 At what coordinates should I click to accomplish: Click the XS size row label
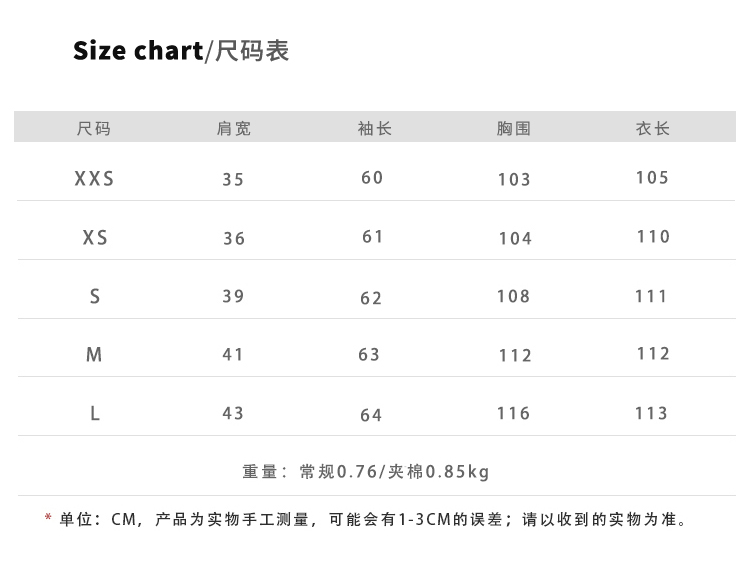[x=95, y=238]
